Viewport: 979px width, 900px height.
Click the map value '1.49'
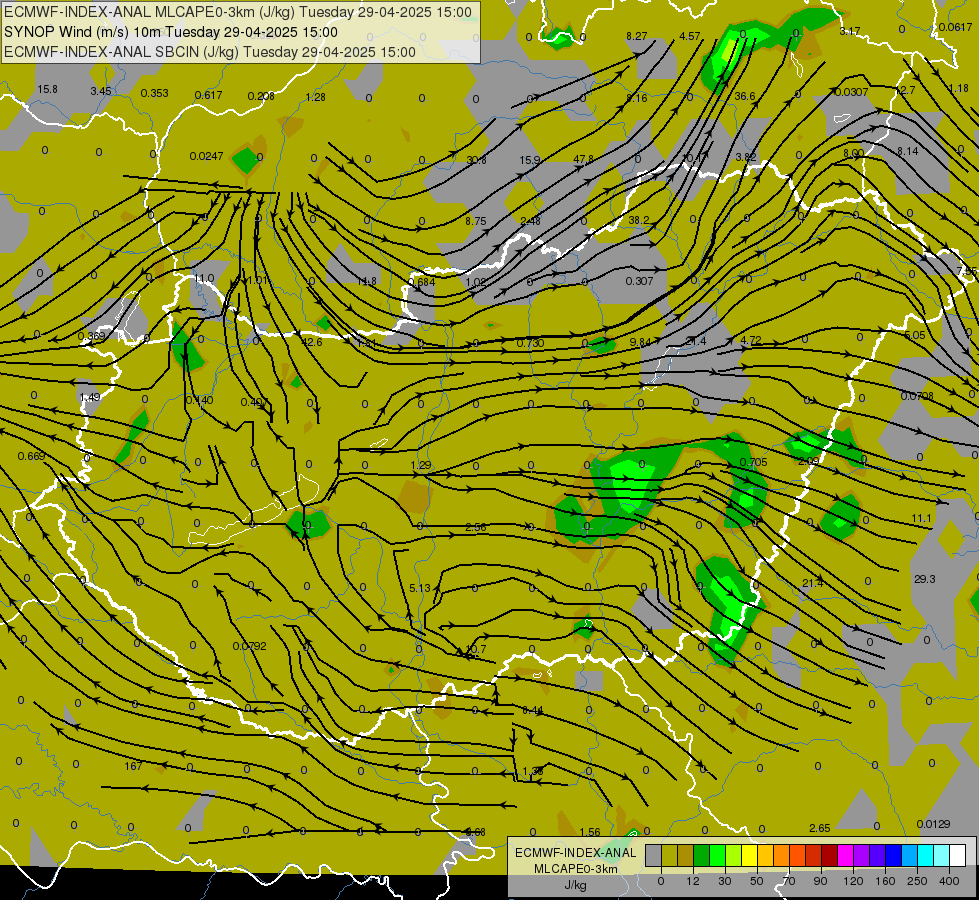(x=90, y=397)
